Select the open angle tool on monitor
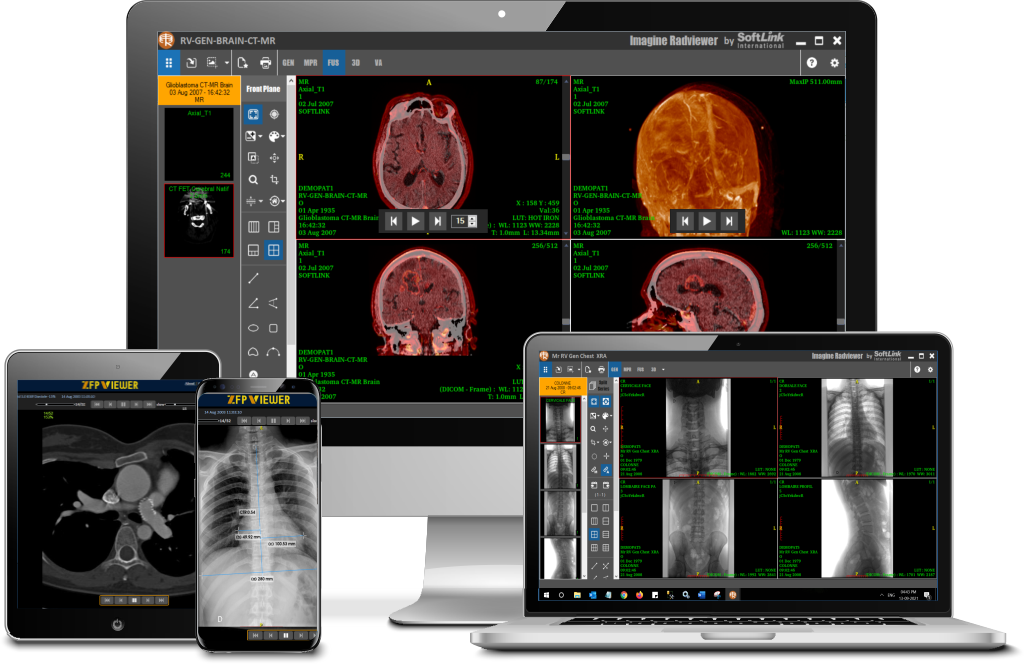Viewport: 1024px width, 664px height. [274, 303]
